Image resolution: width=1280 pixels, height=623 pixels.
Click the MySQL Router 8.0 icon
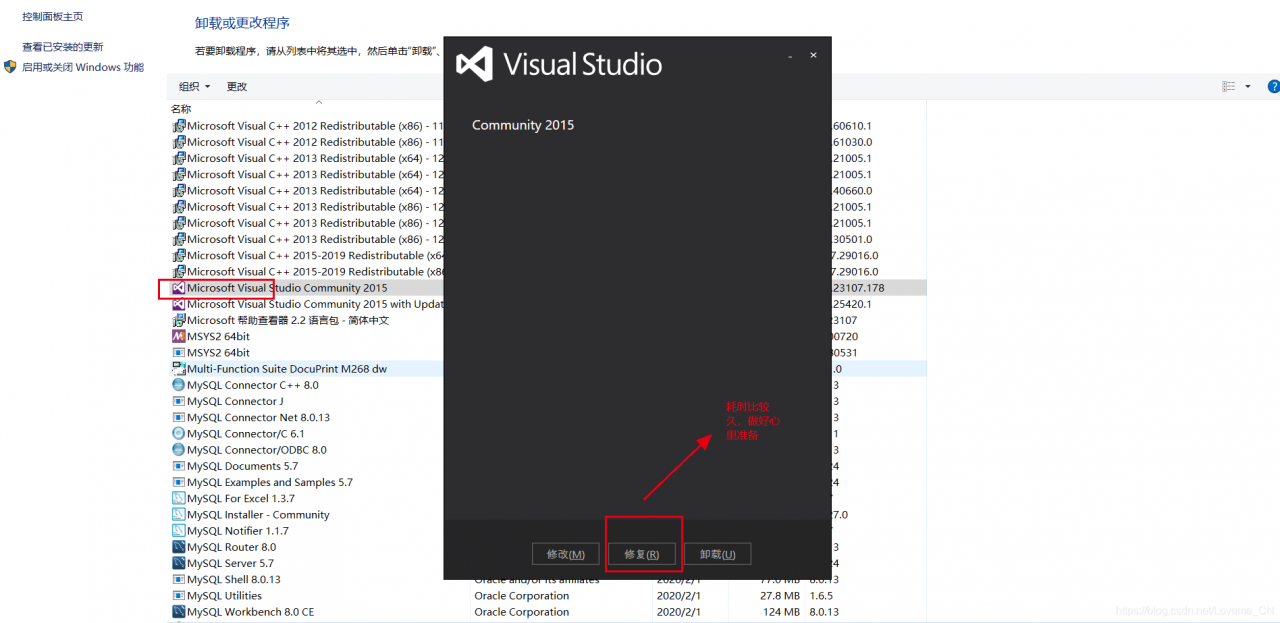point(179,547)
